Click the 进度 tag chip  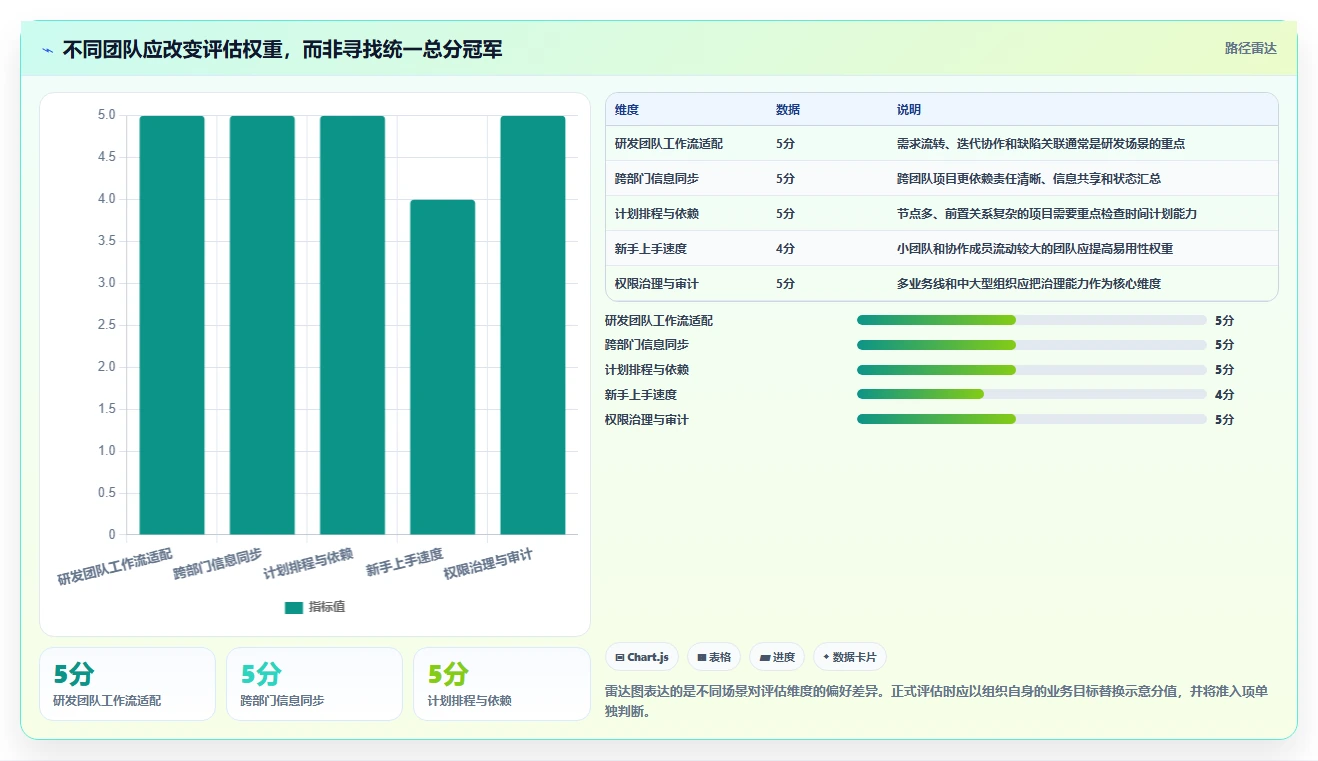[x=777, y=657]
